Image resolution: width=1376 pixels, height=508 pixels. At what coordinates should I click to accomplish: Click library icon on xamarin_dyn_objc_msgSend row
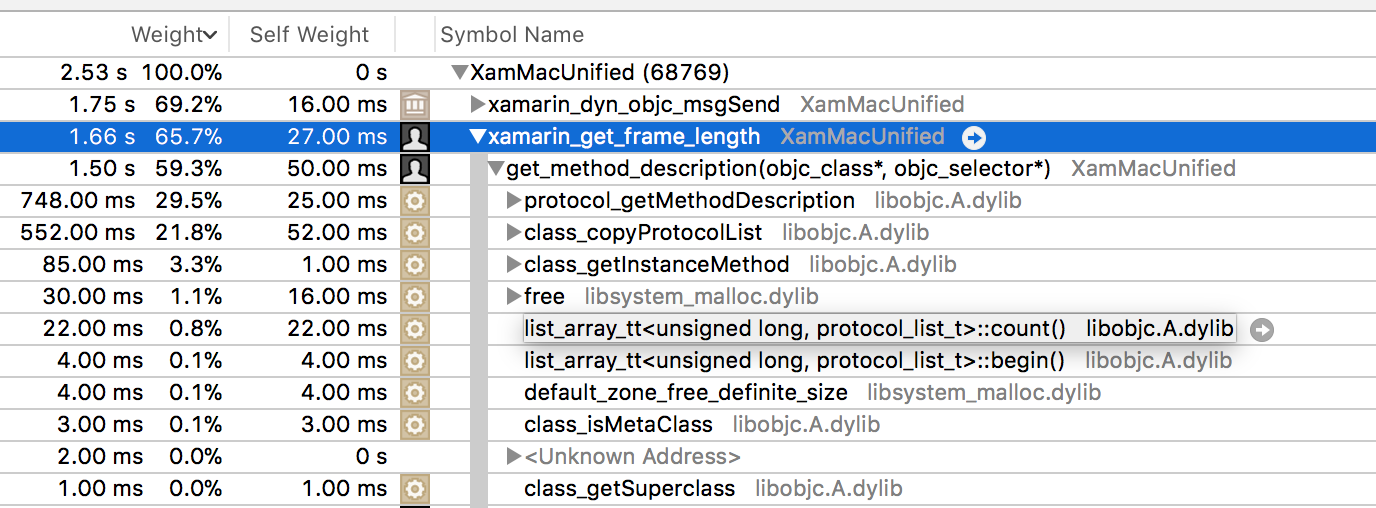click(414, 105)
